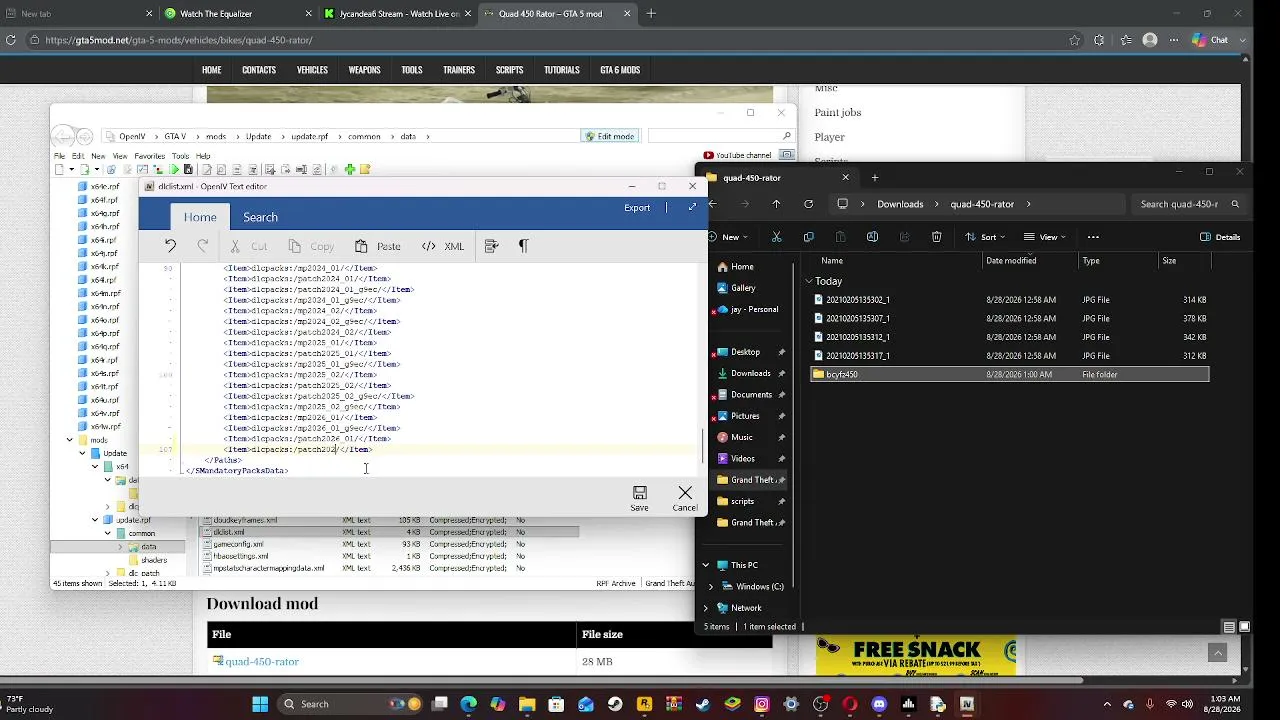Click the Cut scissors icon in File Explorer
The height and width of the screenshot is (720, 1280).
tap(776, 237)
